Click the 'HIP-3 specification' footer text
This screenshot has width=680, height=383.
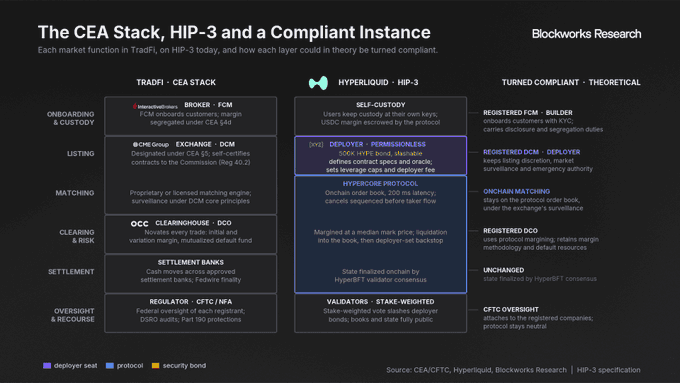tap(608, 370)
